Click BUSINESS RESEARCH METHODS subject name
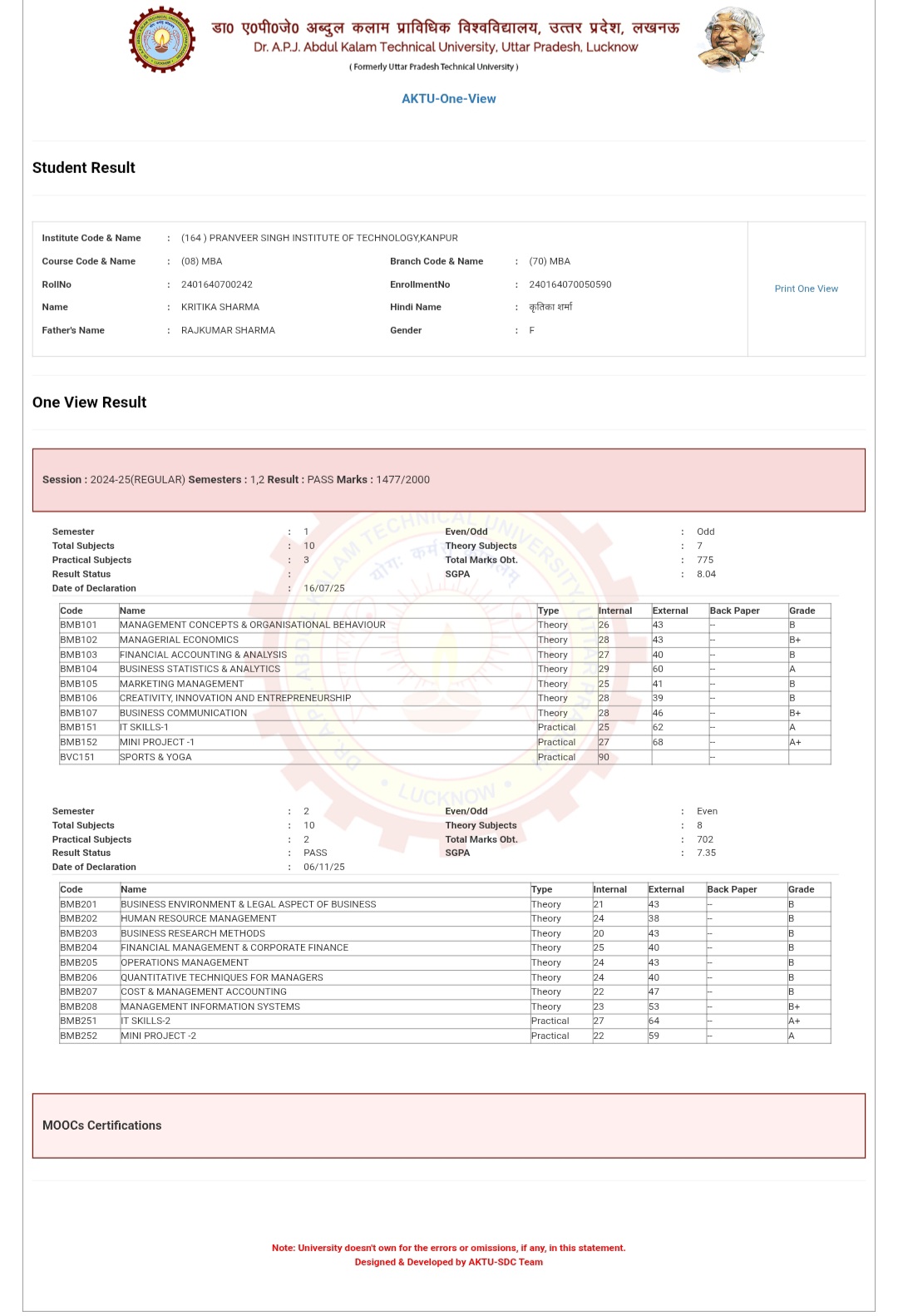The image size is (898, 1316). pyautogui.click(x=193, y=933)
